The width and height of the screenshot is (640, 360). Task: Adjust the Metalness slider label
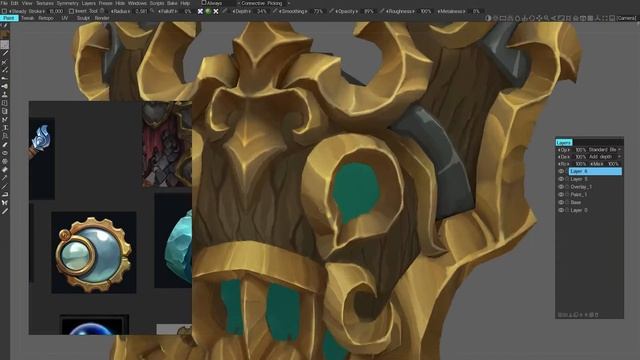coord(451,11)
